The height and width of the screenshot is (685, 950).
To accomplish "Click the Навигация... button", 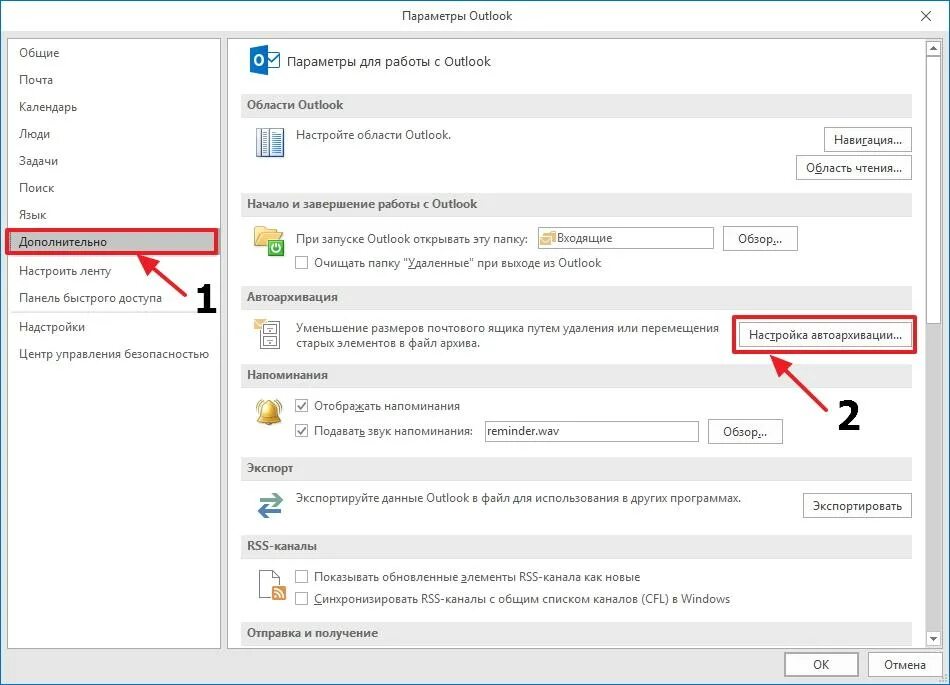I will [868, 140].
